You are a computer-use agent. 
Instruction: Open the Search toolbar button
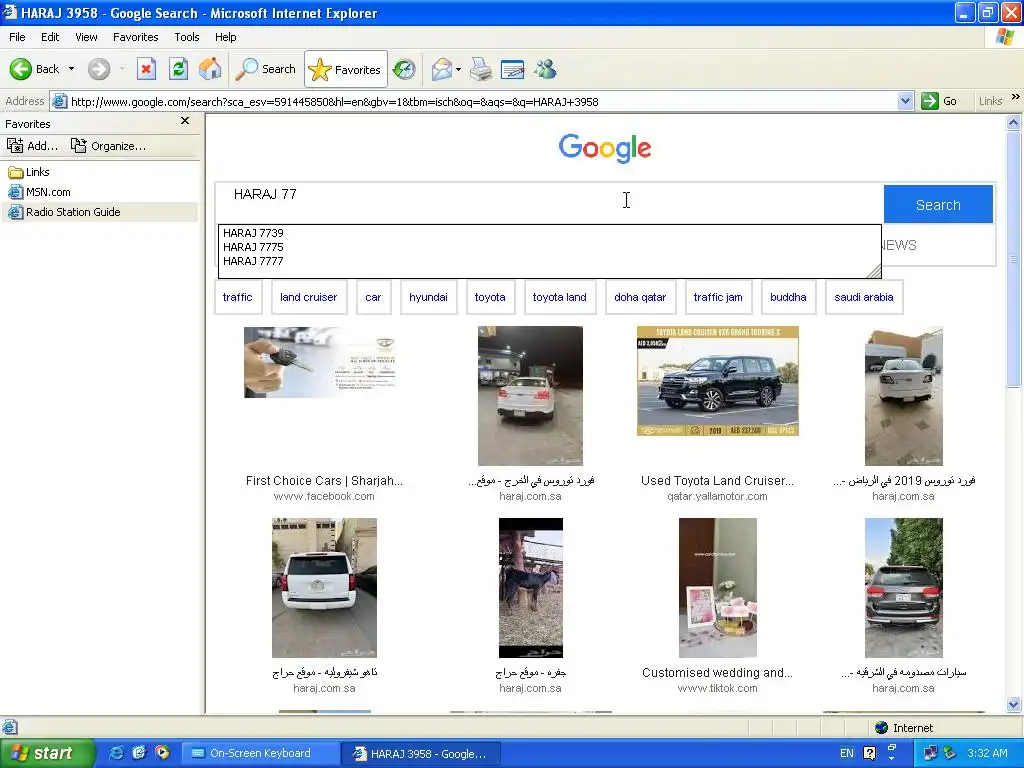[265, 69]
